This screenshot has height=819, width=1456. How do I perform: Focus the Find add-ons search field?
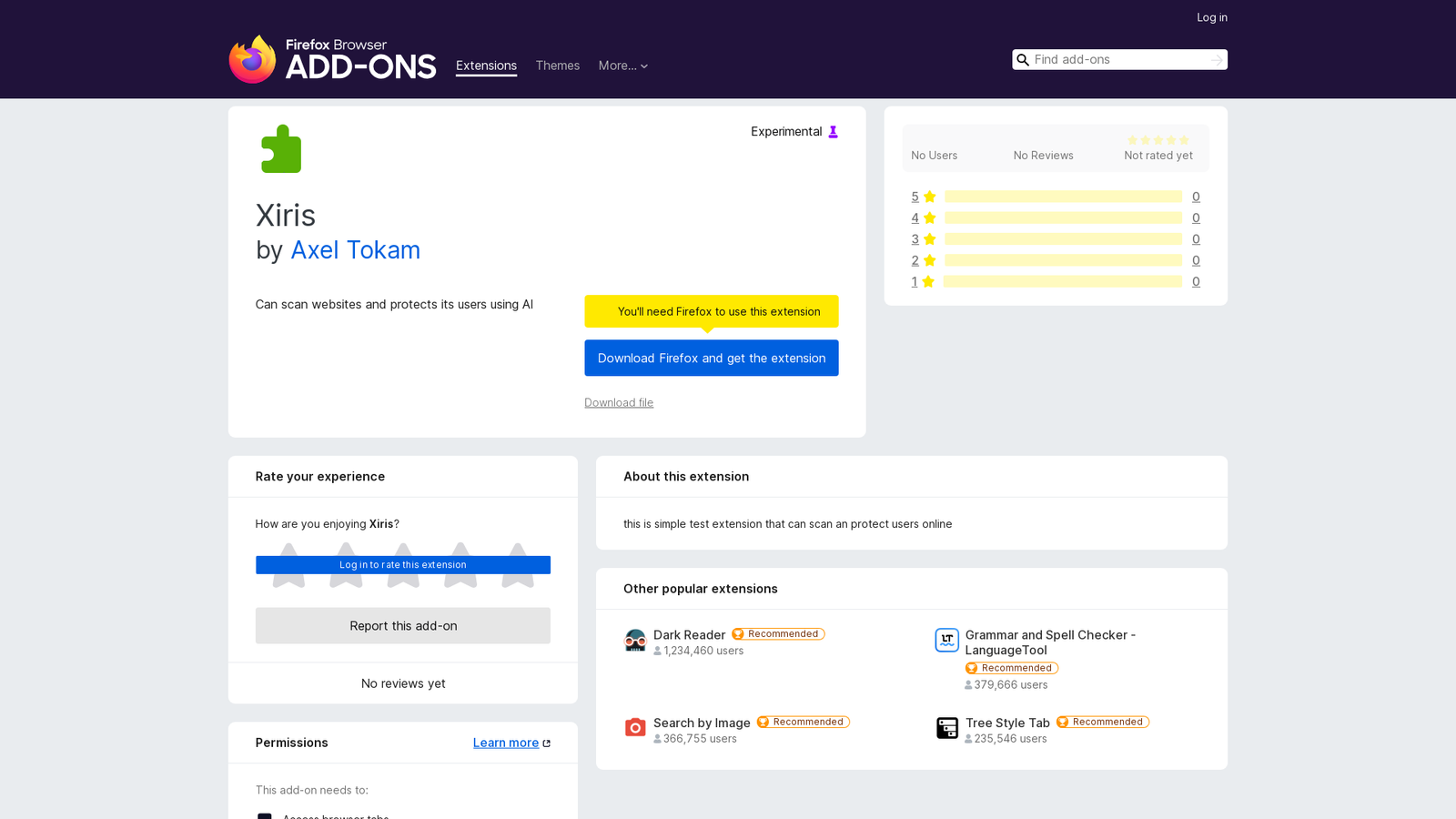tap(1119, 60)
